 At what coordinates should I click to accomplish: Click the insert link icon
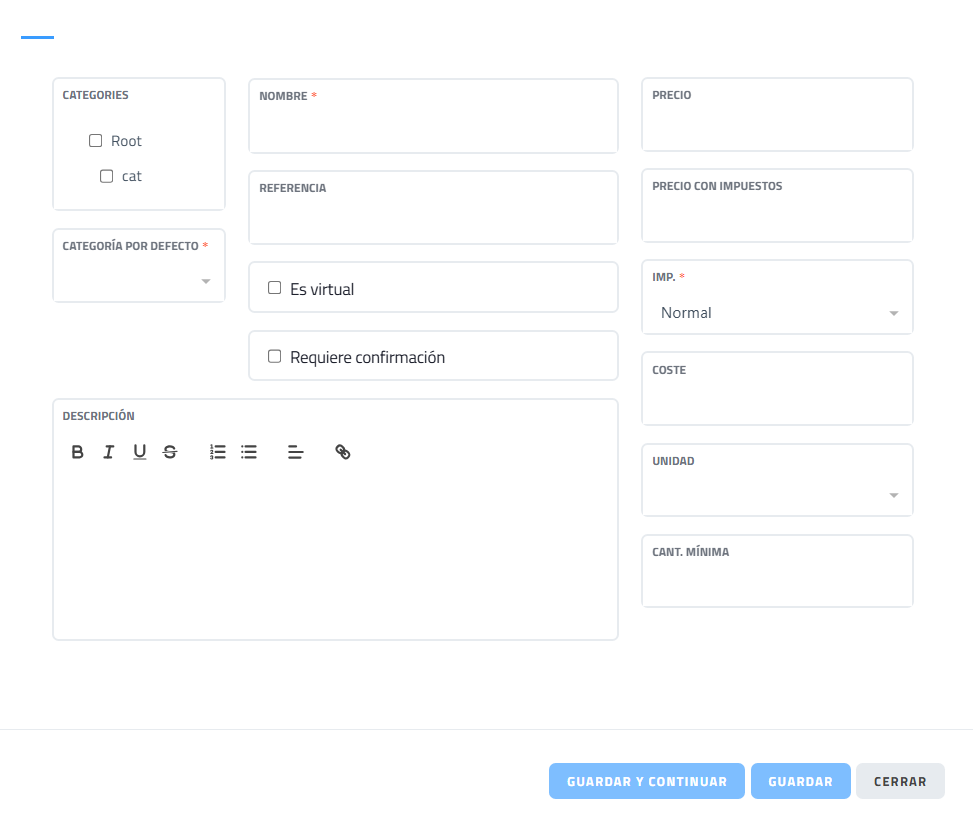click(343, 452)
